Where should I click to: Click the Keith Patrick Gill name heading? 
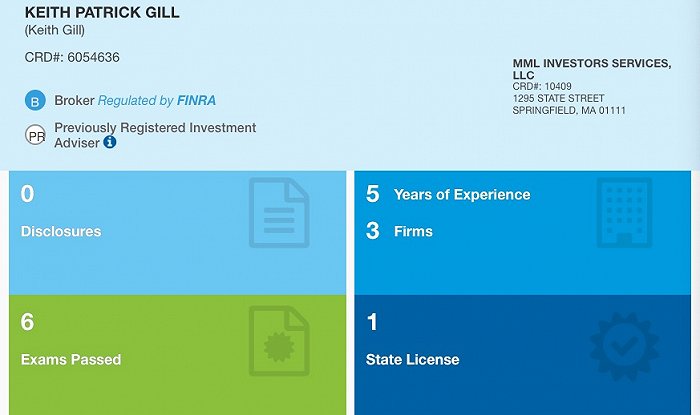(102, 12)
